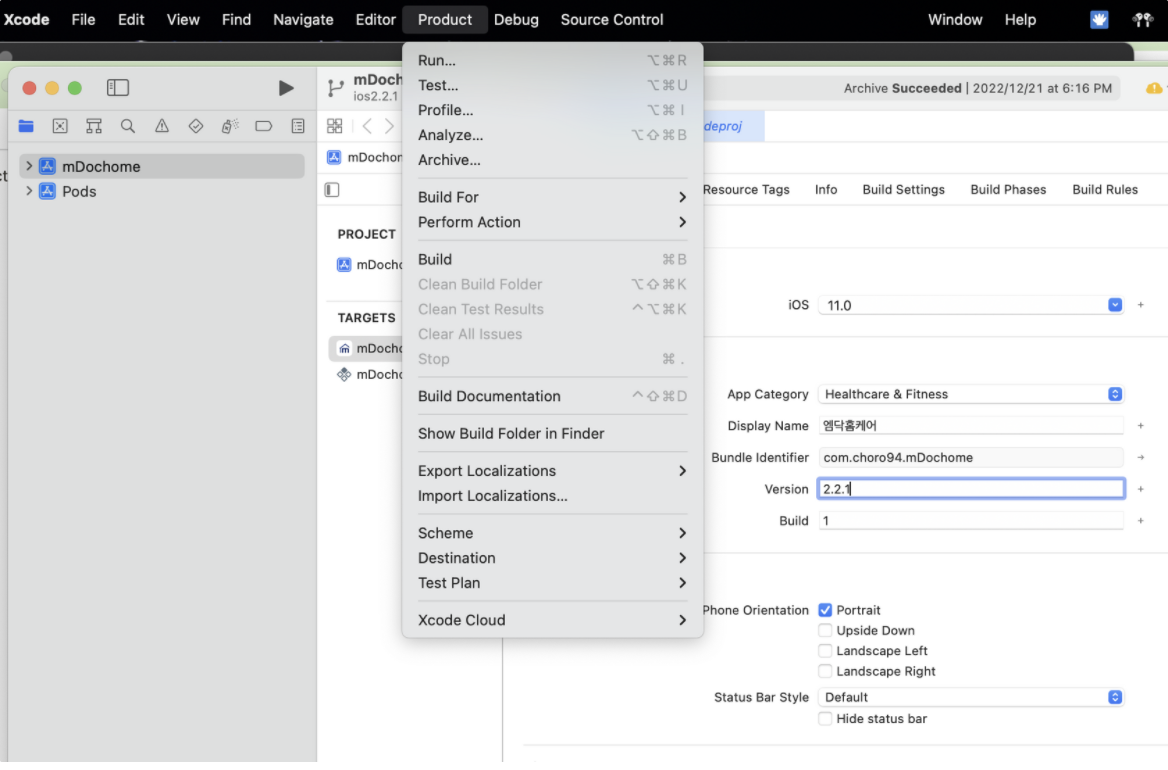The image size is (1168, 770).
Task: Show the Project navigator folder icon
Action: point(26,126)
